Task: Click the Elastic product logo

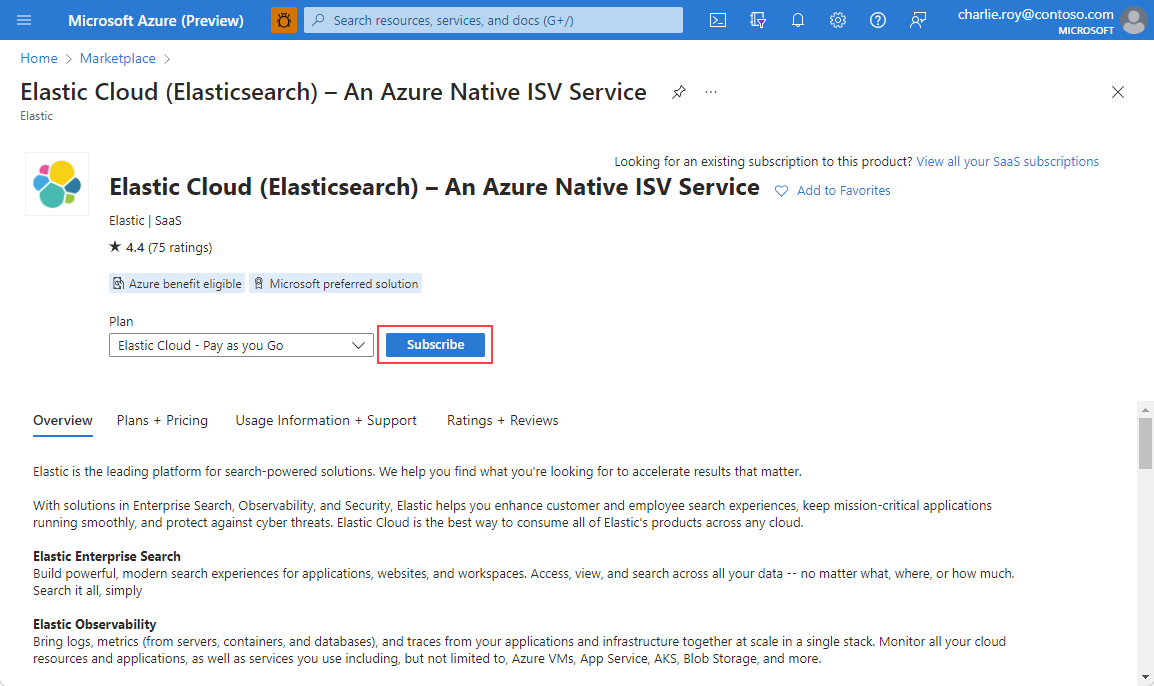Action: click(x=57, y=184)
